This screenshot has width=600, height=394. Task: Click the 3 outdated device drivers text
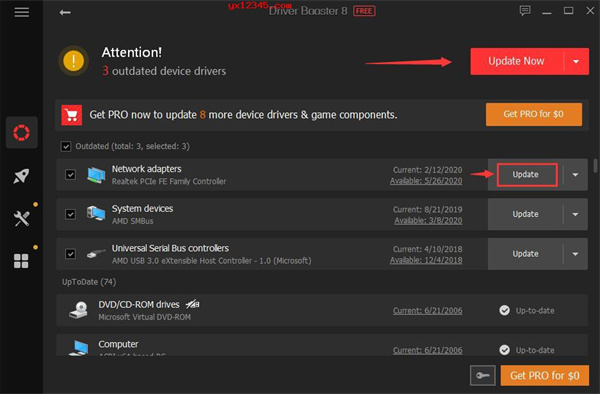tap(164, 71)
